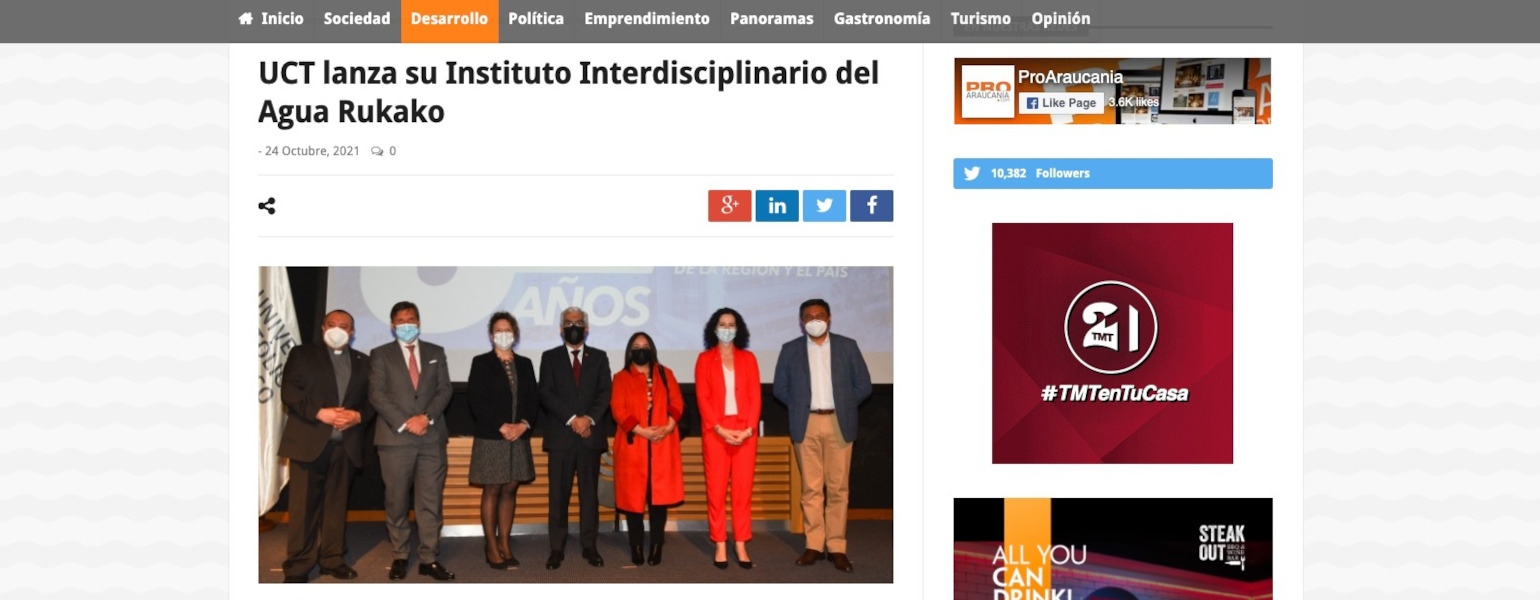Open the ProAraucania Facebook page link

click(x=1070, y=77)
